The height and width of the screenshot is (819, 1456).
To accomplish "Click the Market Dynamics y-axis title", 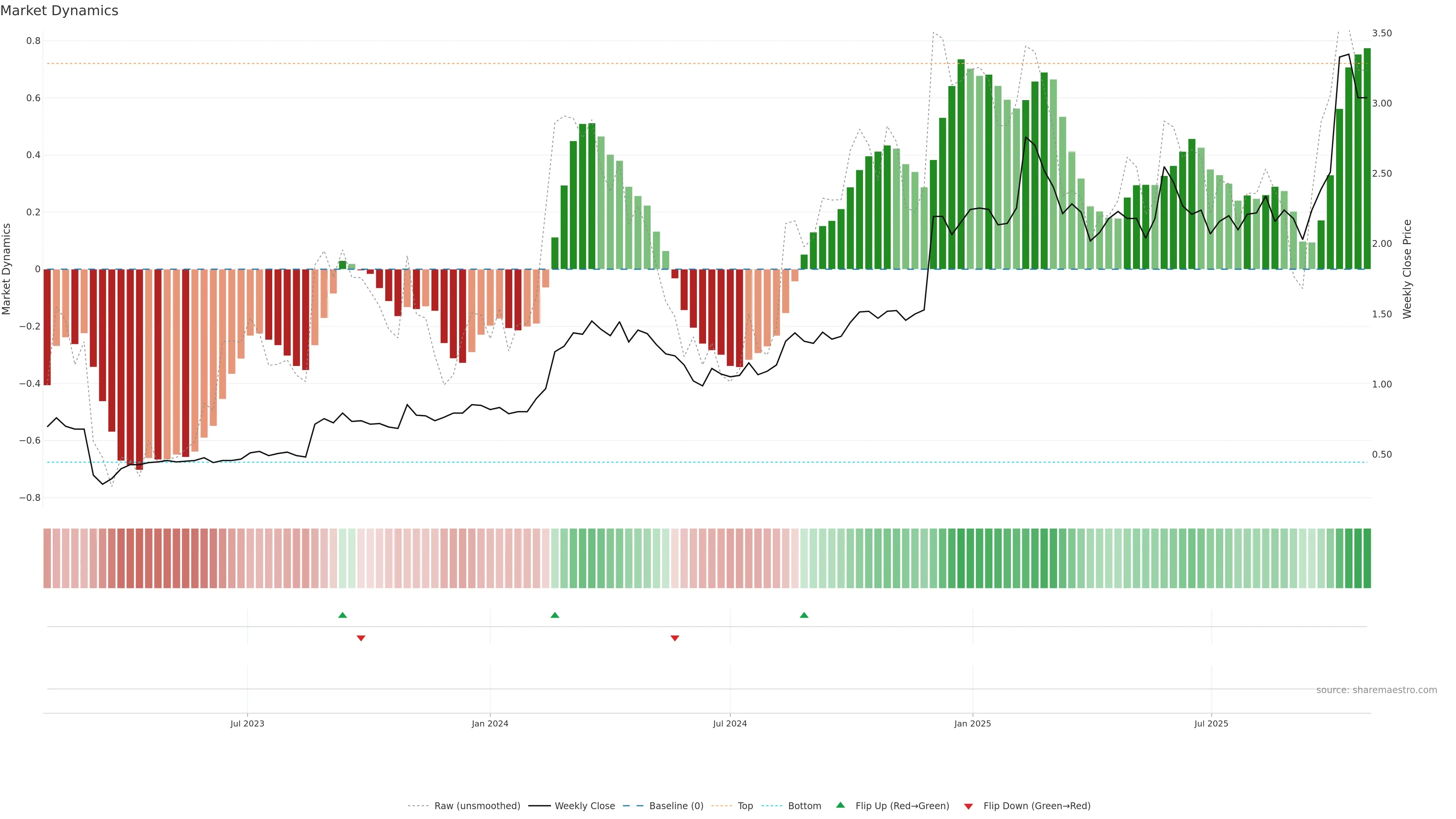I will (x=6, y=269).
